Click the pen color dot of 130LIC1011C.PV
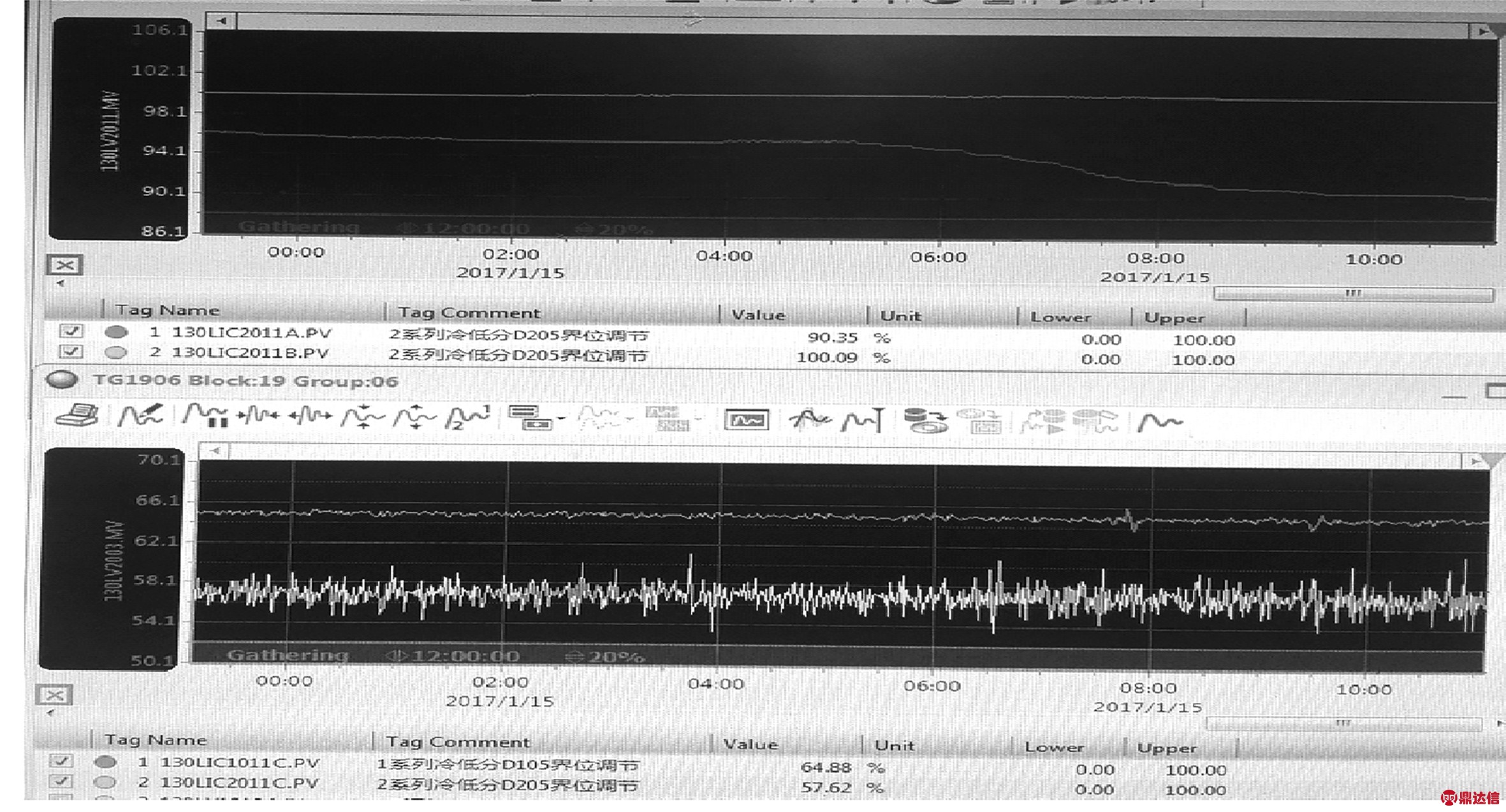This screenshot has width=1506, height=812. [x=105, y=762]
